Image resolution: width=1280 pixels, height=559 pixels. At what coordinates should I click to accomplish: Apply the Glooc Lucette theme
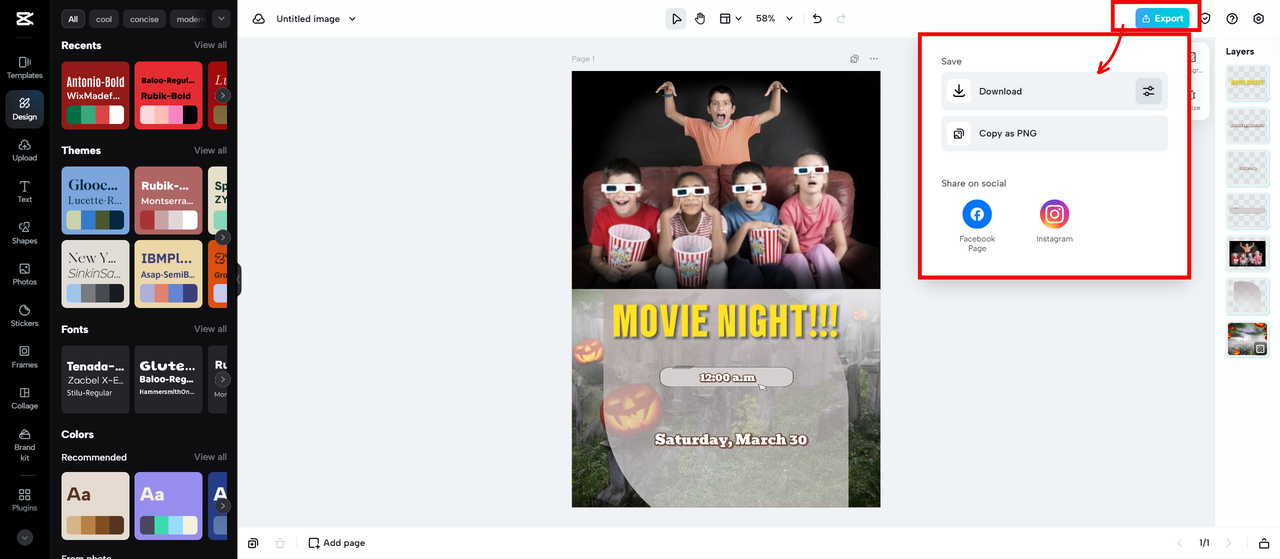pos(95,200)
